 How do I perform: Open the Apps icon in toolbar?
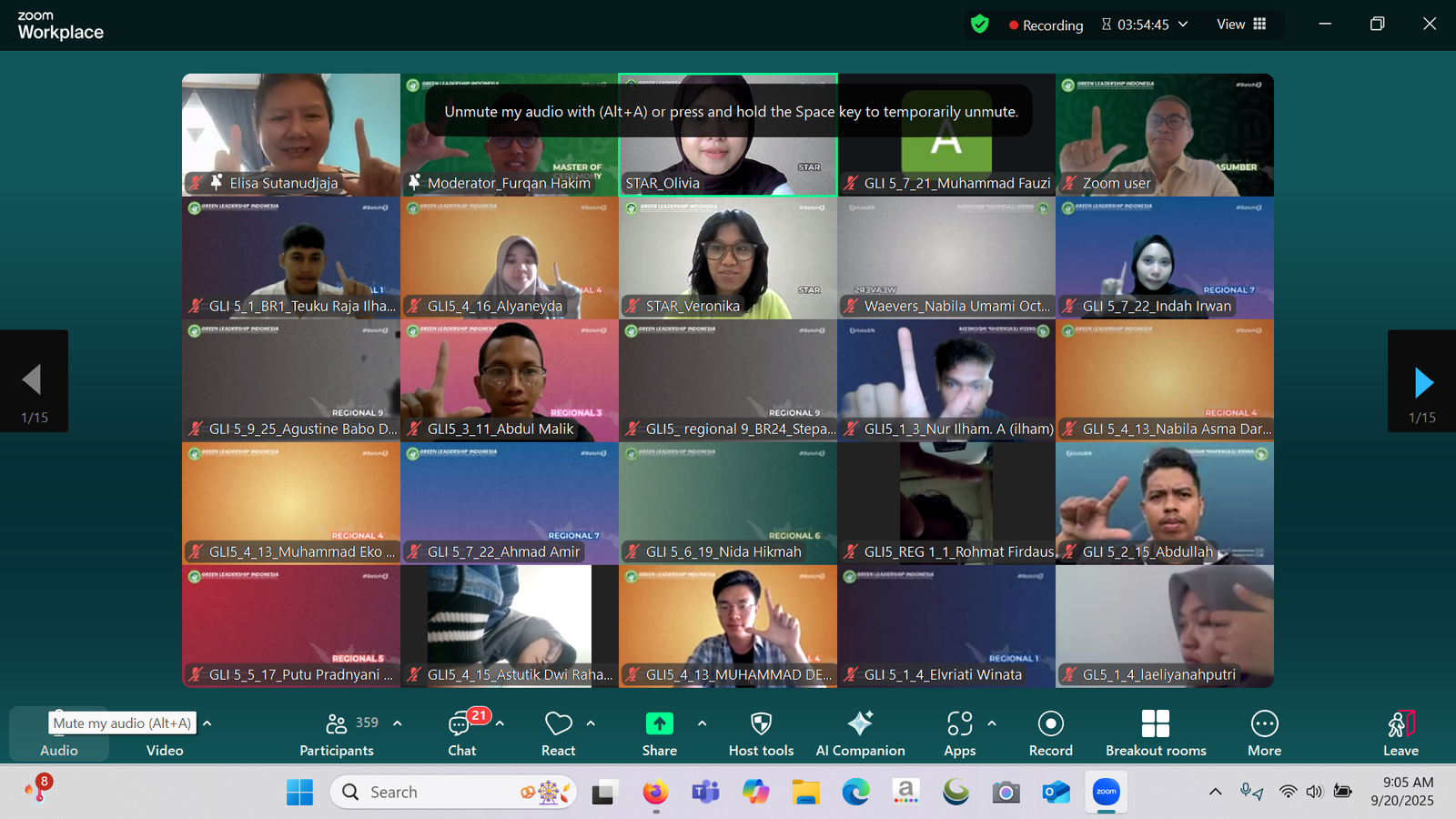point(959,724)
